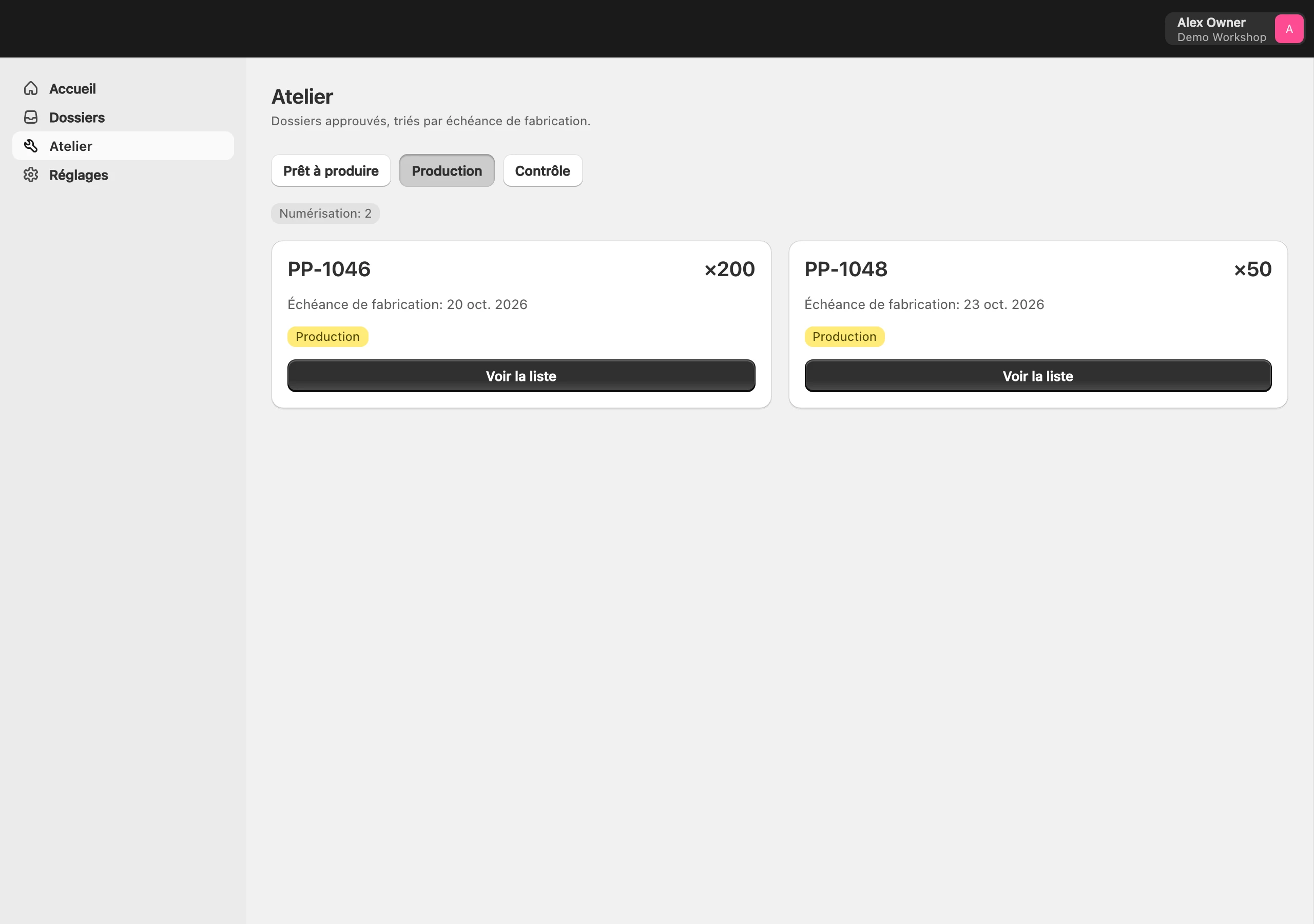Click the Accueil home icon
Image resolution: width=1314 pixels, height=924 pixels.
tap(31, 88)
